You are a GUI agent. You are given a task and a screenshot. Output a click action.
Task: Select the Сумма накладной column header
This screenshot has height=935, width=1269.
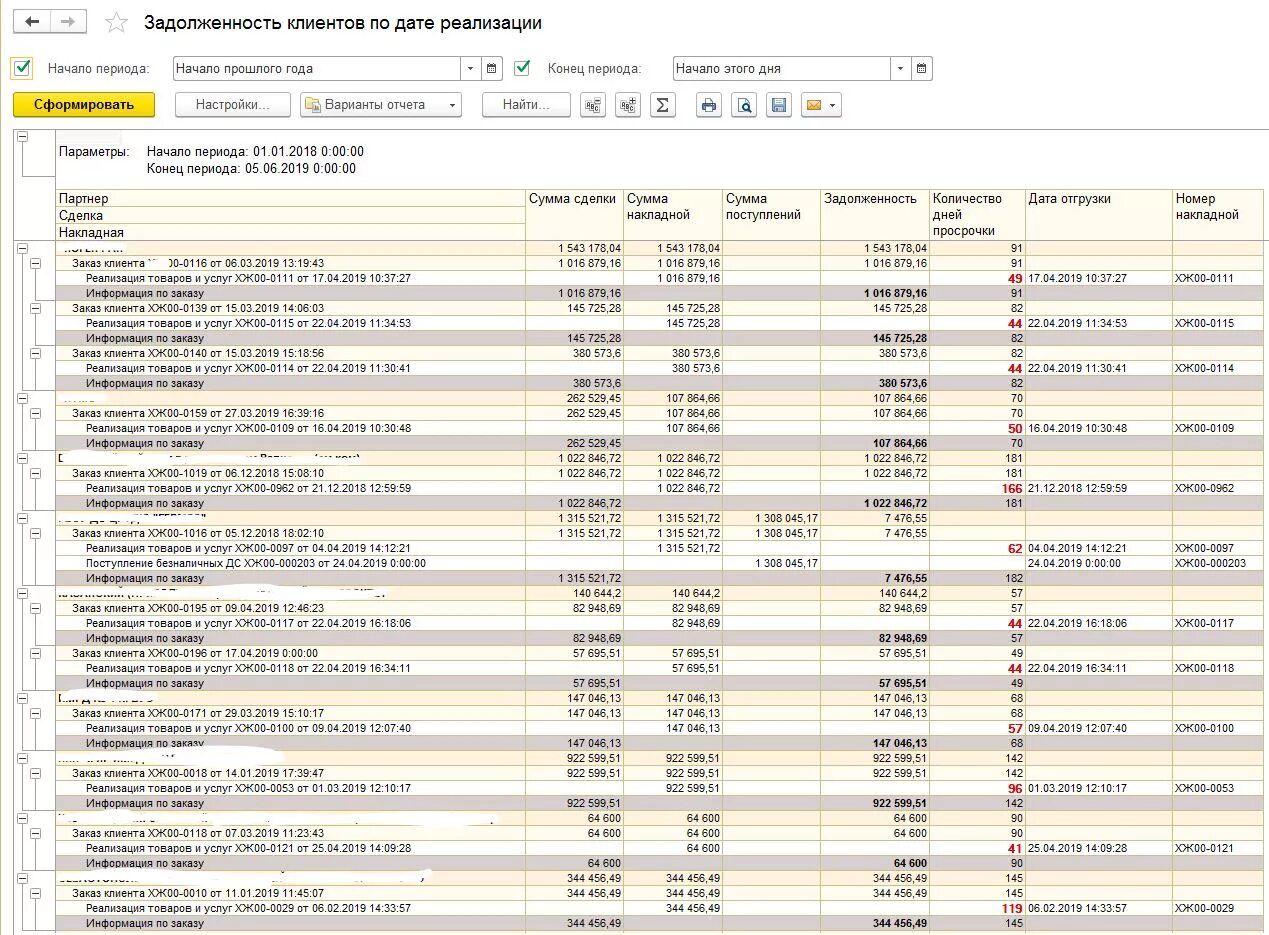click(673, 215)
